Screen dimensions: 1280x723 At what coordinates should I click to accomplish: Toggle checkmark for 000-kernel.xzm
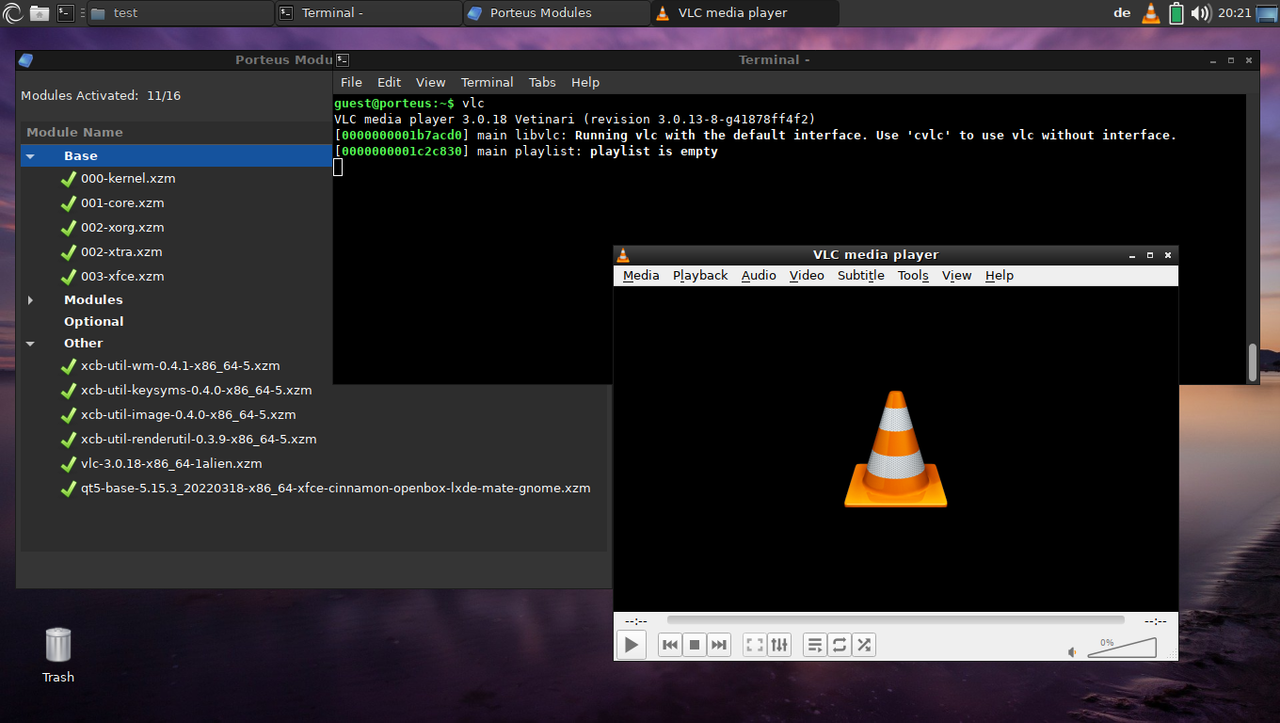tap(68, 179)
